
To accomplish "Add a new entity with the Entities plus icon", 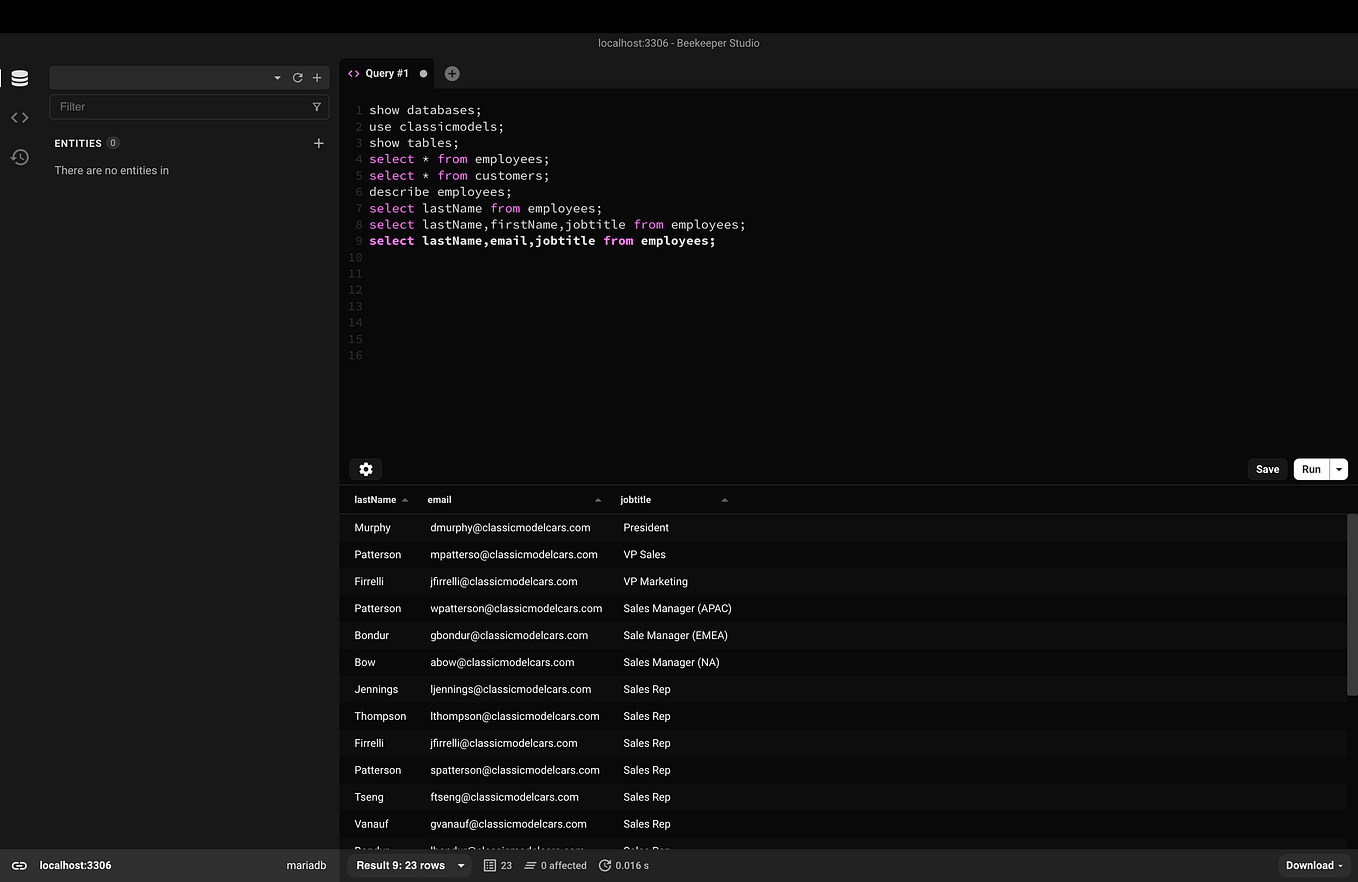I will click(x=318, y=143).
